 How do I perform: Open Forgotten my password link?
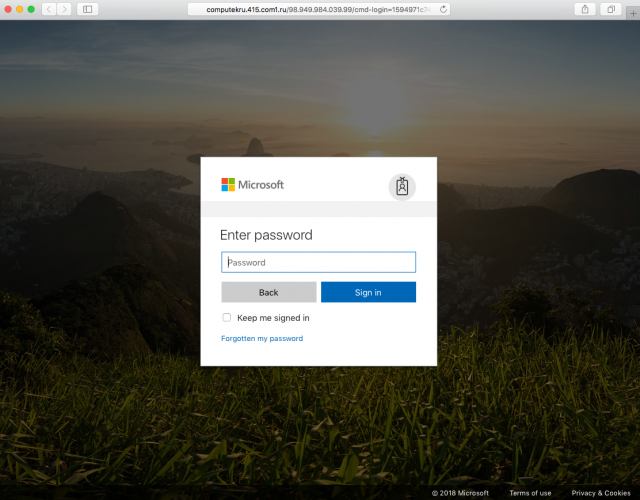click(262, 338)
